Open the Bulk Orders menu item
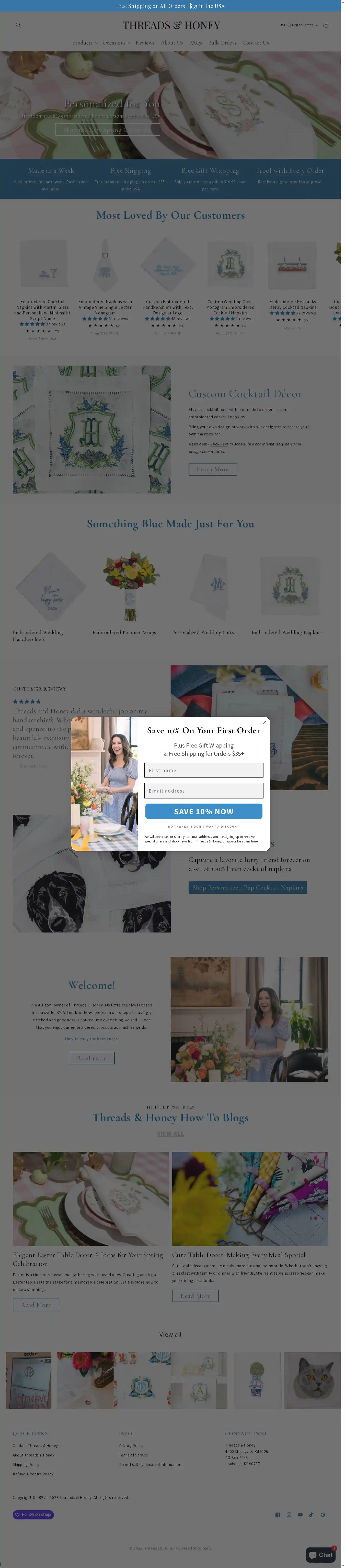Image resolution: width=345 pixels, height=1568 pixels. click(x=222, y=43)
